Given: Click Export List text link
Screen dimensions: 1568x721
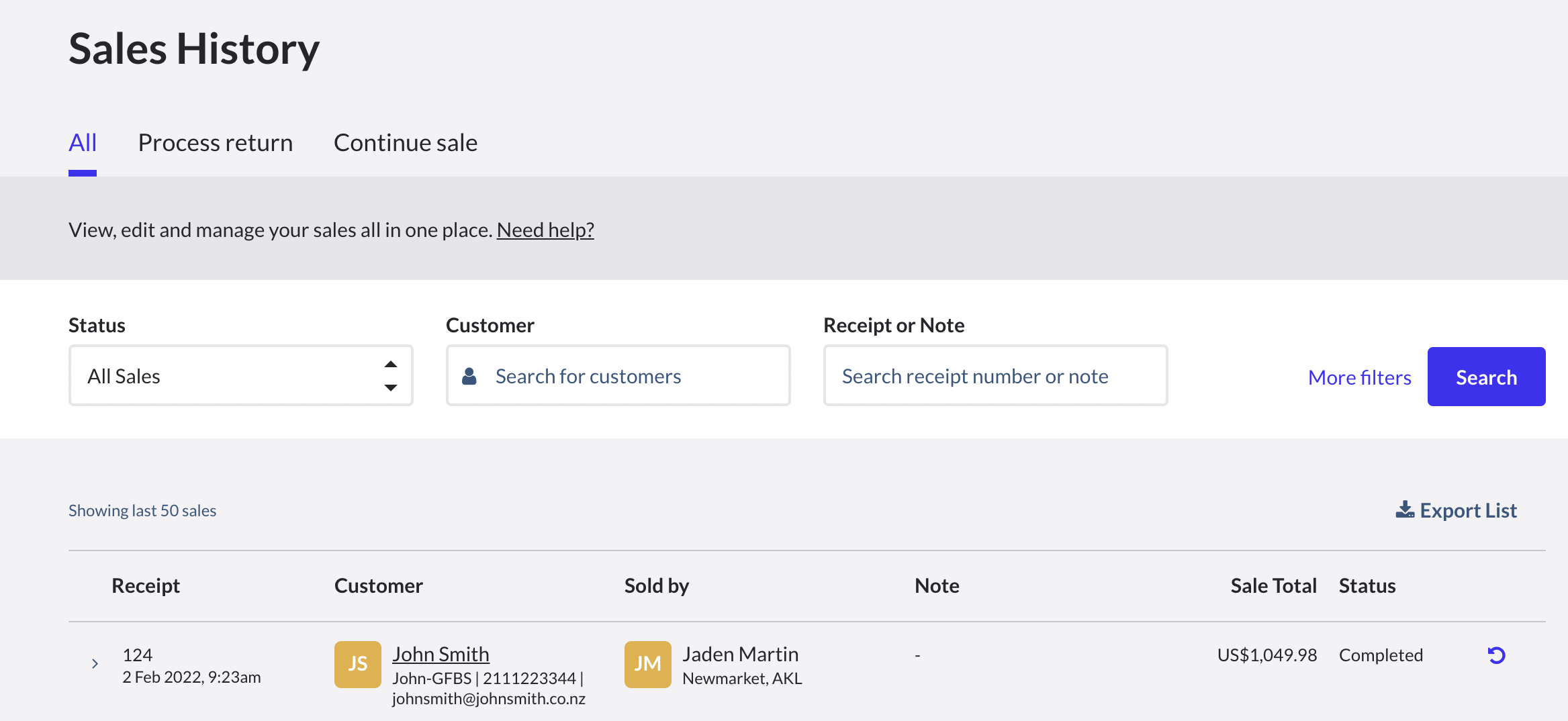Looking at the screenshot, I should [x=1468, y=511].
